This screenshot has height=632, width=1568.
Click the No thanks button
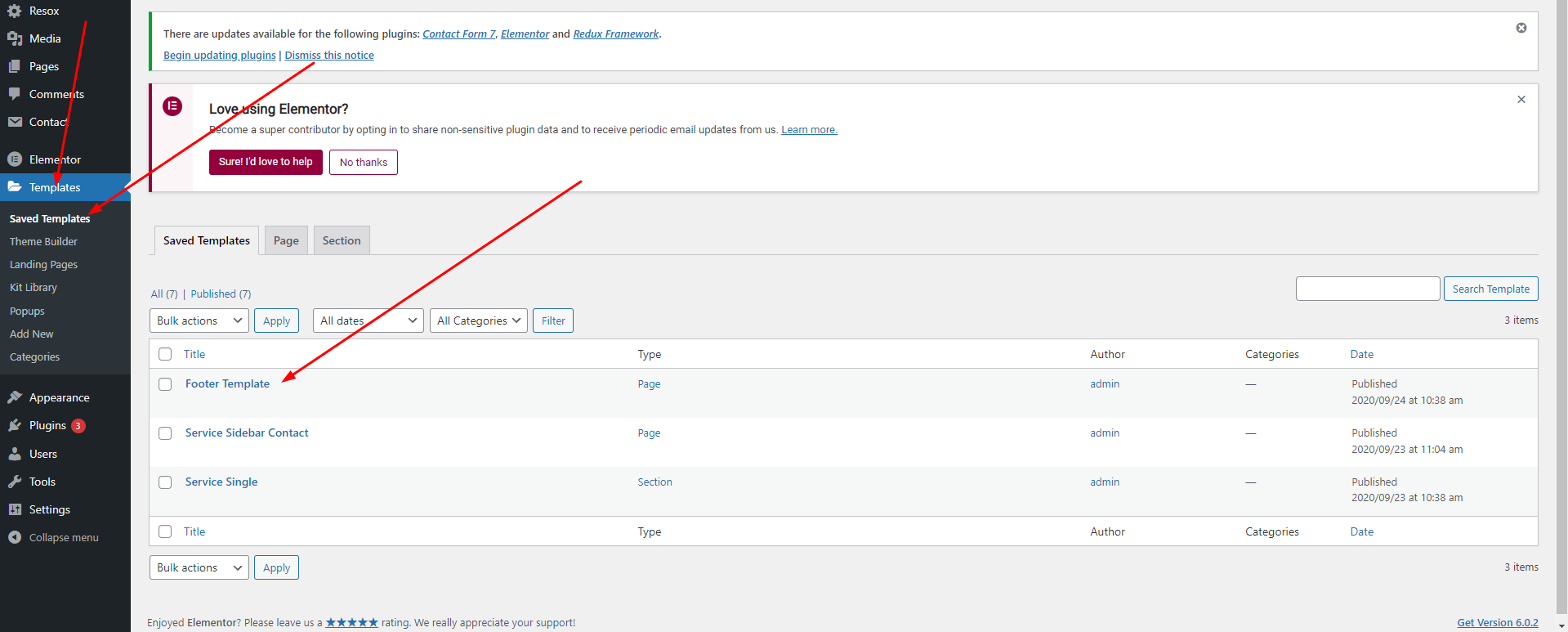[x=364, y=162]
